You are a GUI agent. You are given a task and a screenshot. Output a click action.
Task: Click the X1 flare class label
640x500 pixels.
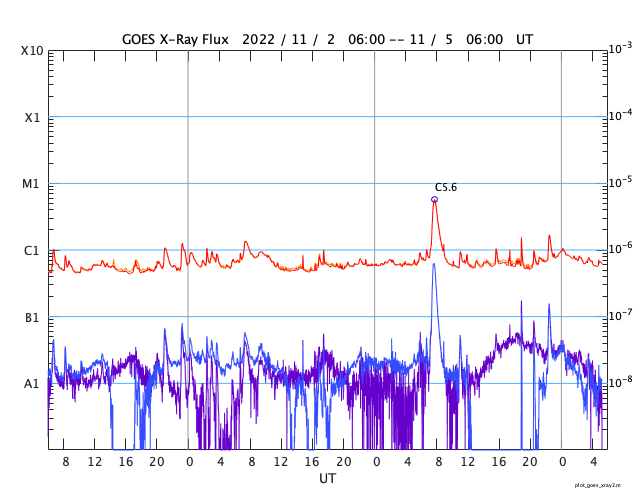coord(33,118)
